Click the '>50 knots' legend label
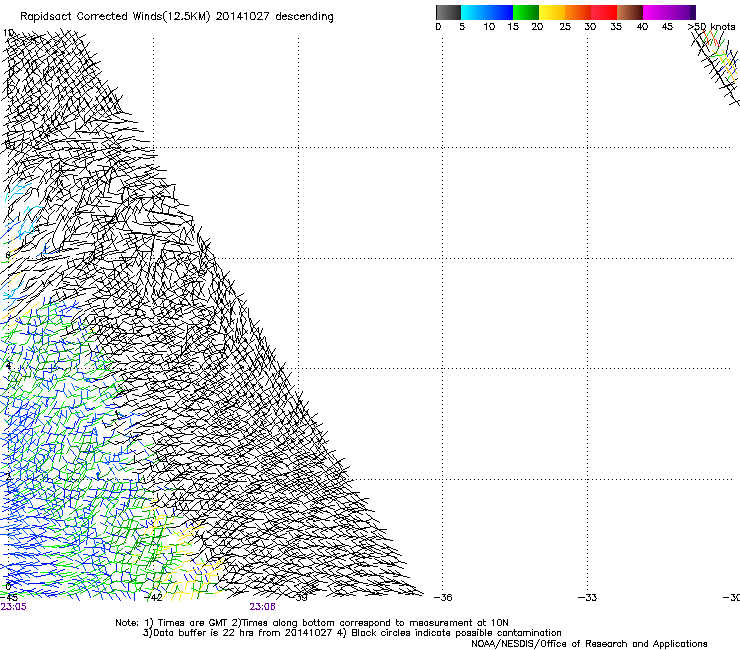This screenshot has width=740, height=650. [x=712, y=27]
